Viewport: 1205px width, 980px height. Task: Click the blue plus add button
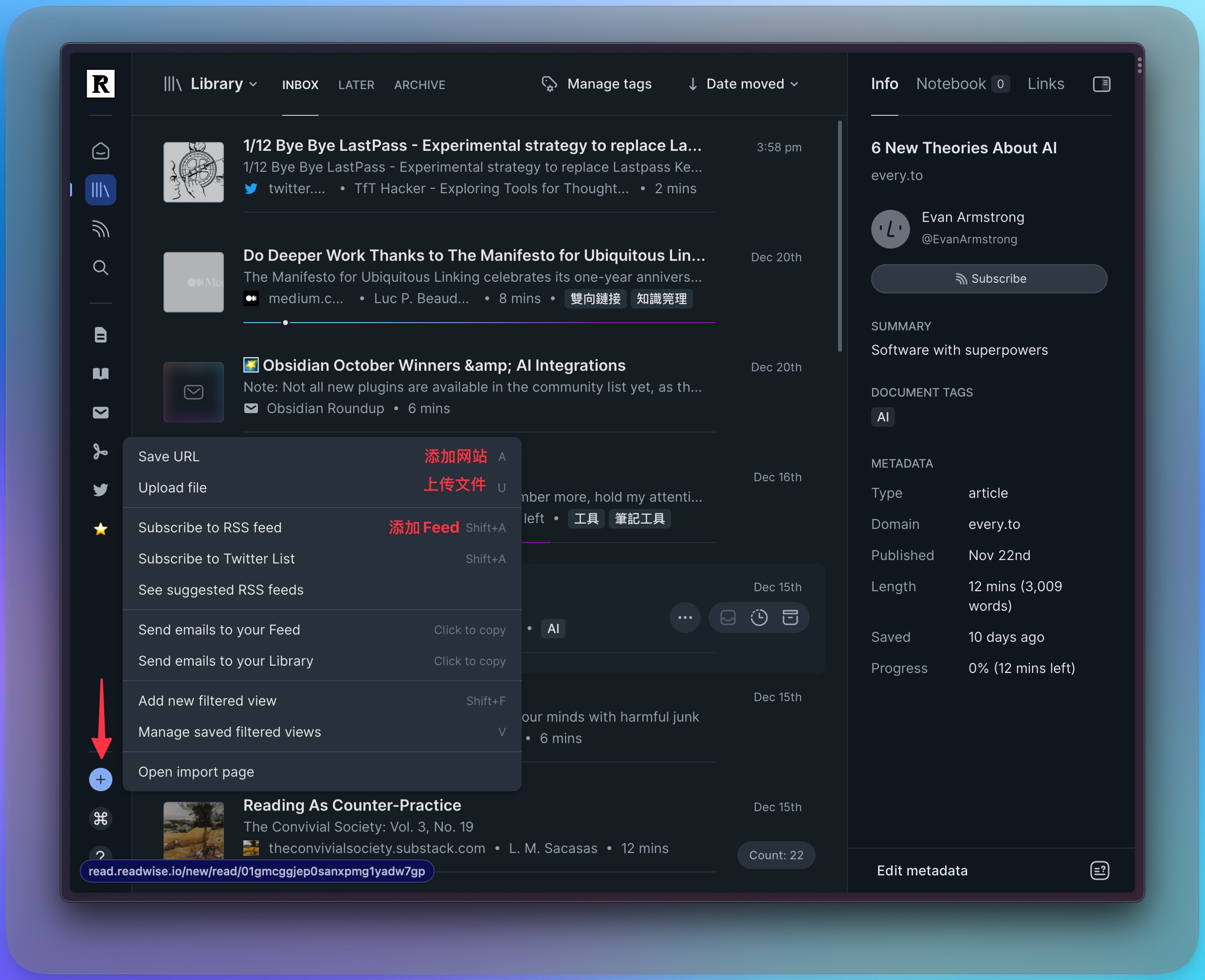point(101,780)
